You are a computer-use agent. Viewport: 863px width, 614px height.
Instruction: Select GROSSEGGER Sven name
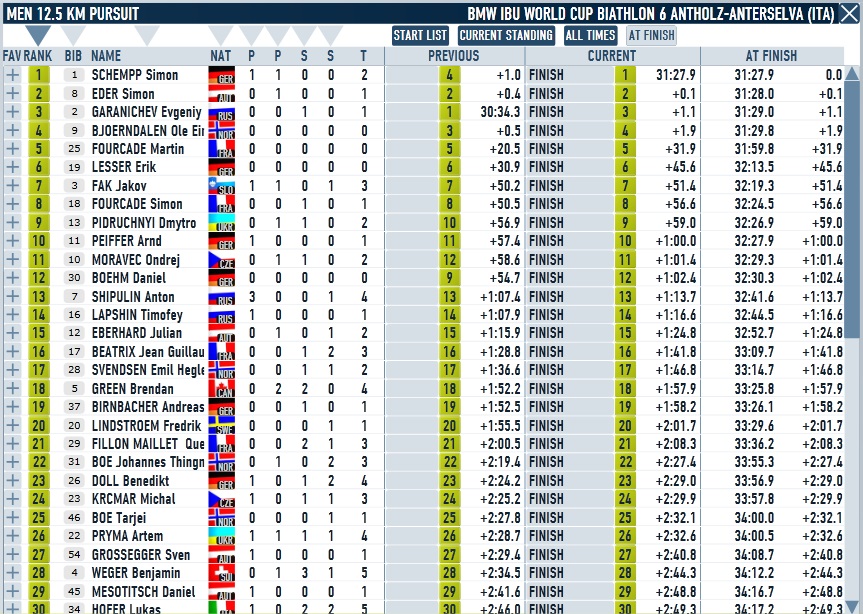coord(141,555)
